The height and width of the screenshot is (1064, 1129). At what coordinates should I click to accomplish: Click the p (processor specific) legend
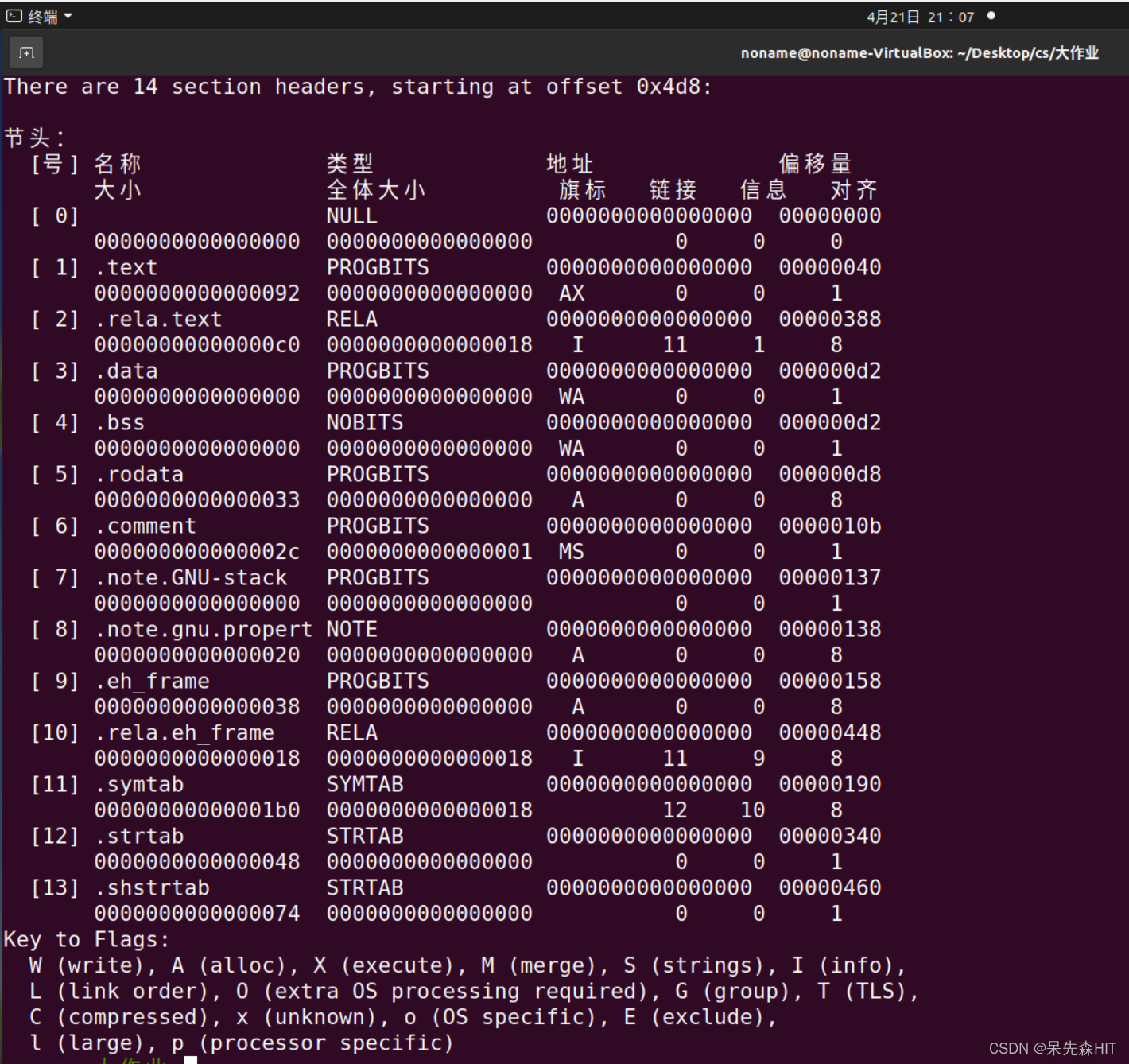point(312,1043)
